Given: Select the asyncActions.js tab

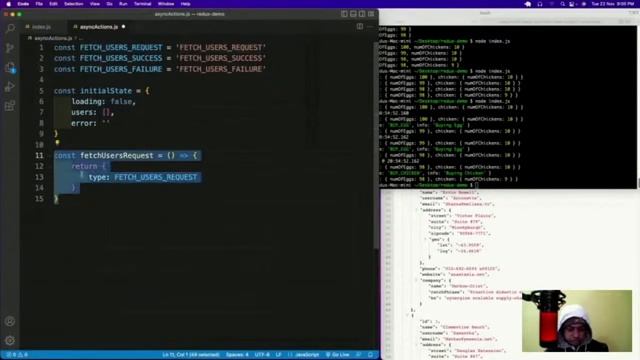Looking at the screenshot, I should (99, 27).
